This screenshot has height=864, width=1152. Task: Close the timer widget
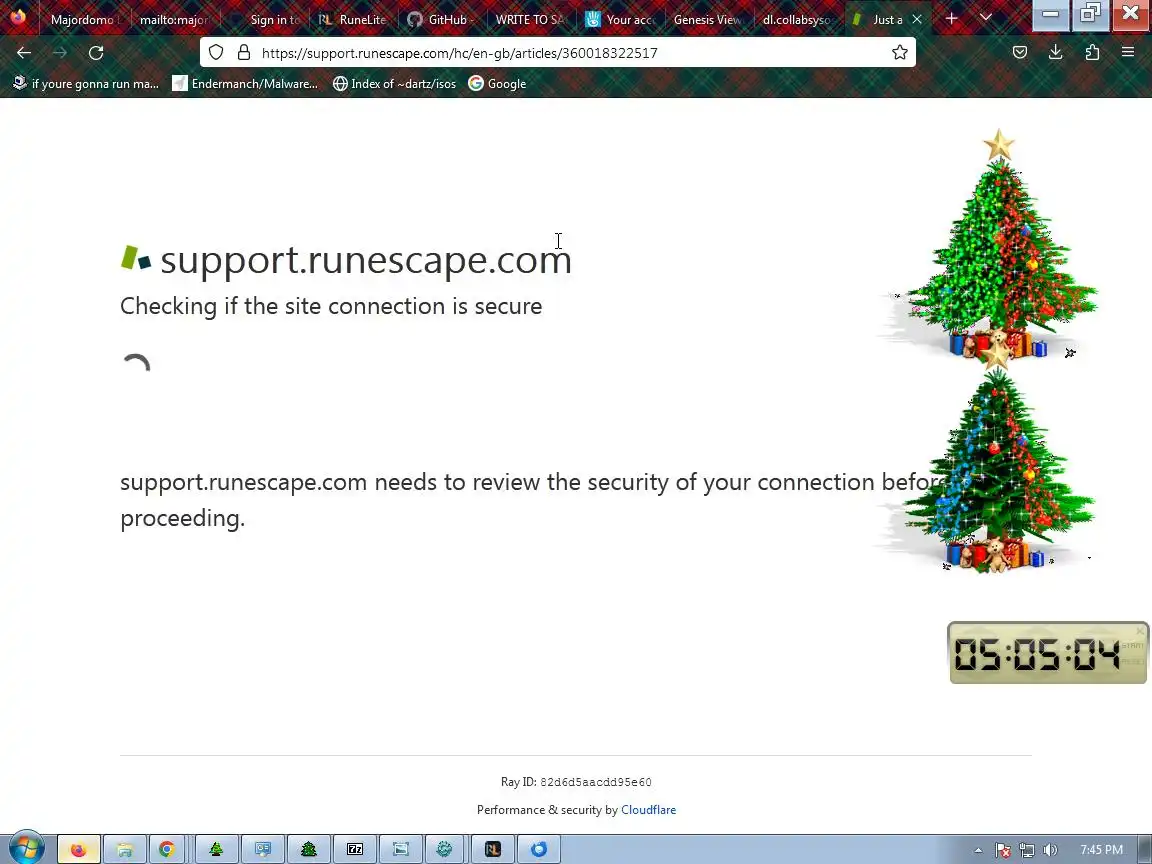(1140, 630)
